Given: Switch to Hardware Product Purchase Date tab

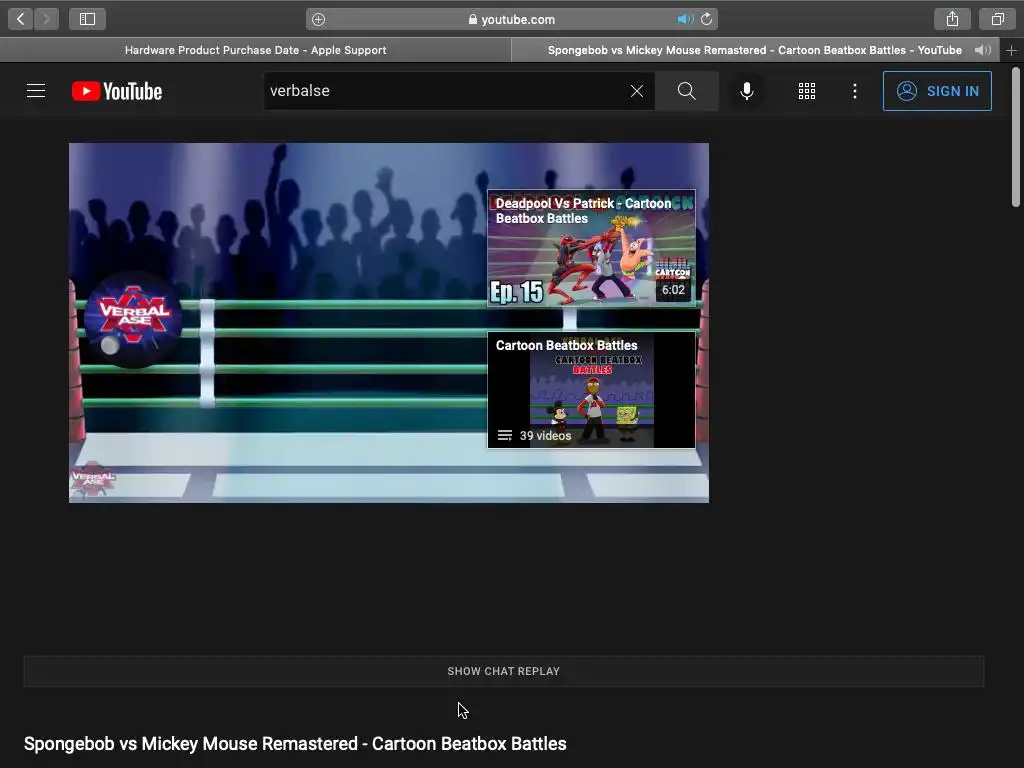Looking at the screenshot, I should click(x=255, y=50).
